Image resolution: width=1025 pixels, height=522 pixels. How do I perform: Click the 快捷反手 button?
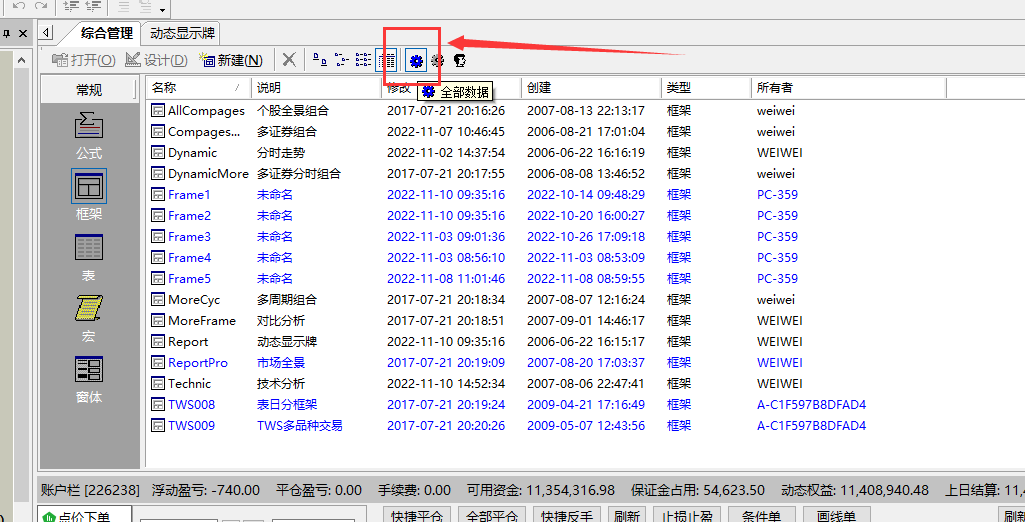[x=567, y=514]
